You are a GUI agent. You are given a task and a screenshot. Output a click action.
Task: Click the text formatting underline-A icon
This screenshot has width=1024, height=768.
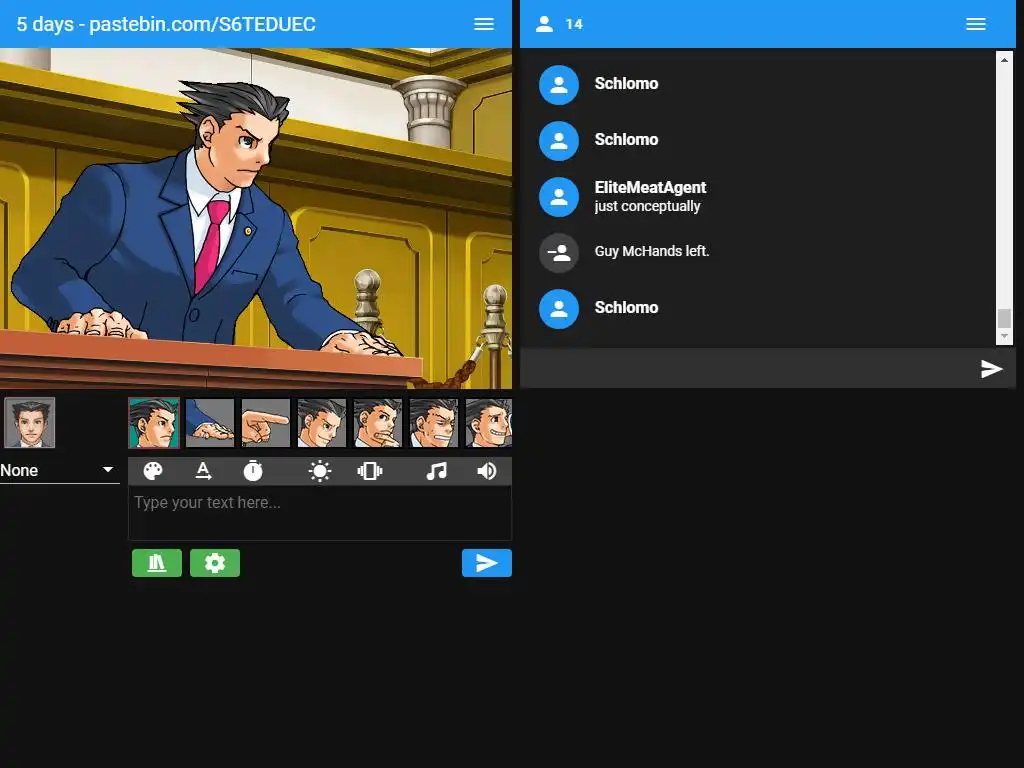pos(203,471)
